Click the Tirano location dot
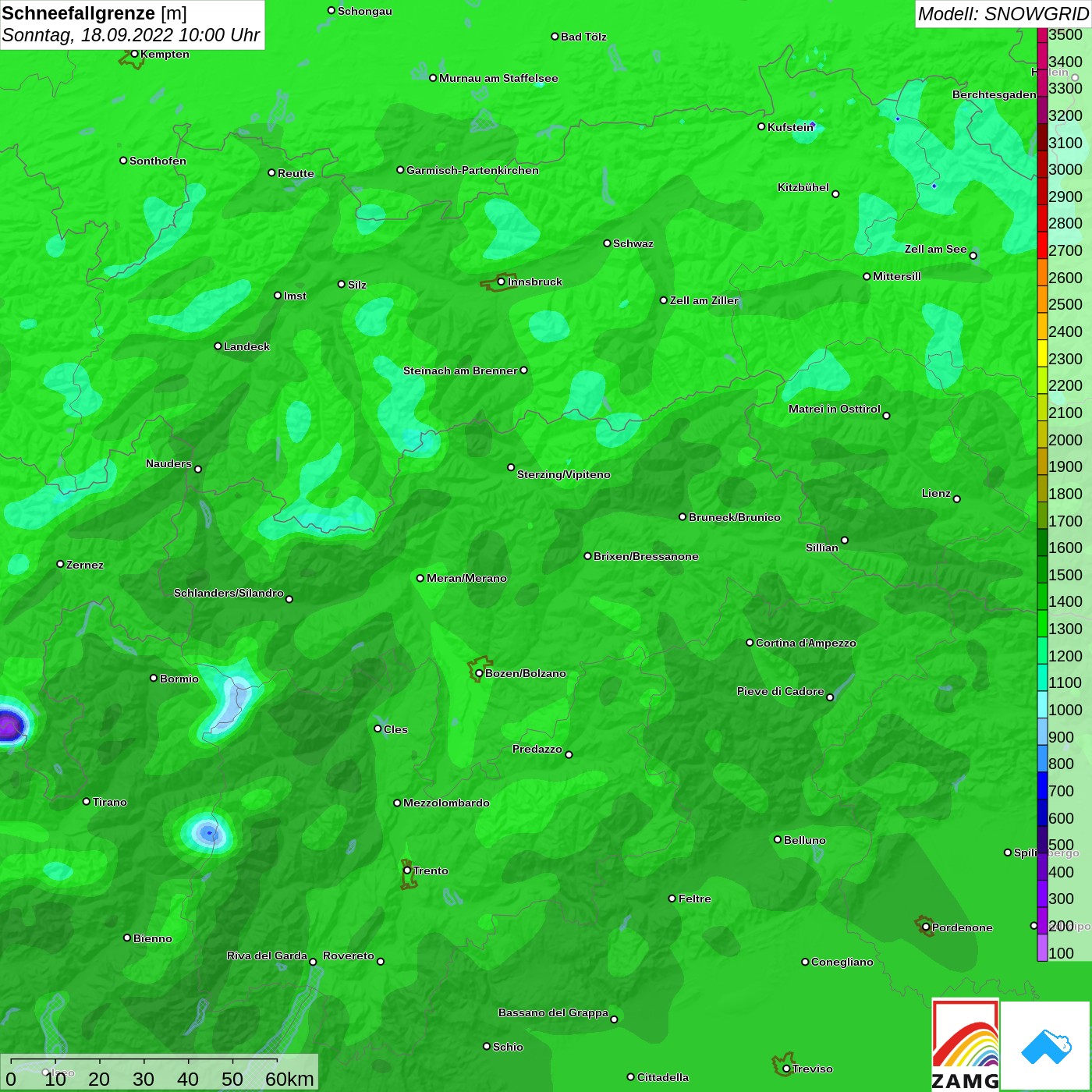This screenshot has height=1092, width=1092. coord(87,801)
